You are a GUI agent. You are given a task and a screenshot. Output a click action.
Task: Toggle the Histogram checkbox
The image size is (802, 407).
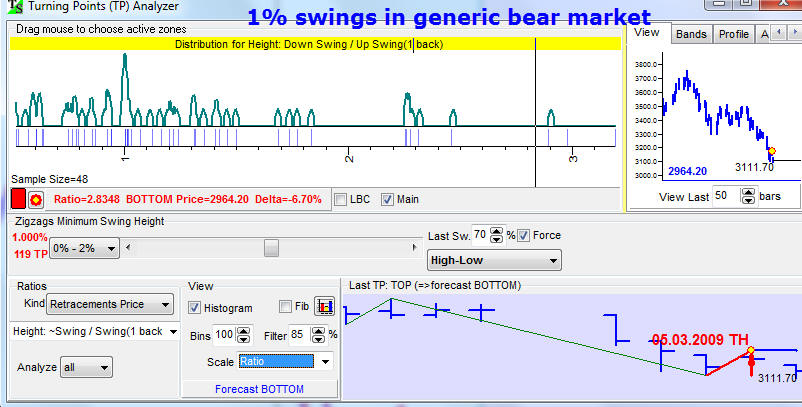[x=196, y=308]
